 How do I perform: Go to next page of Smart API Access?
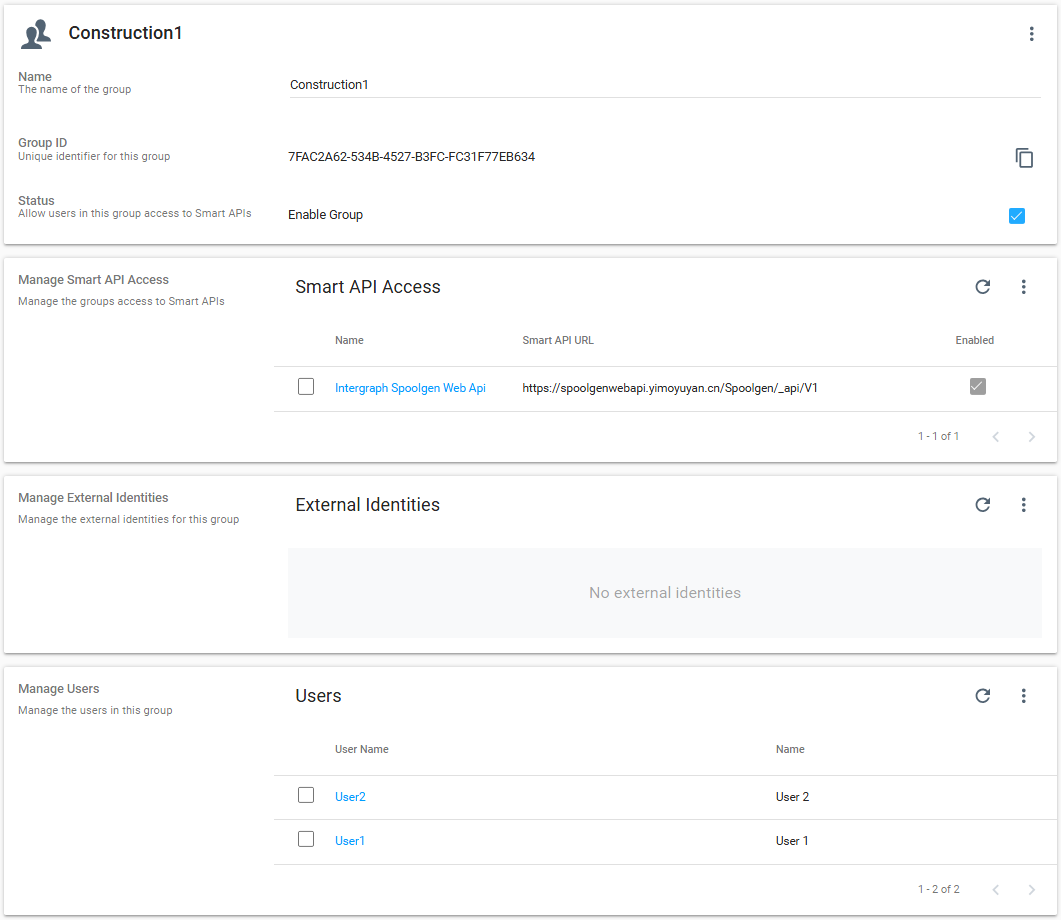1031,437
